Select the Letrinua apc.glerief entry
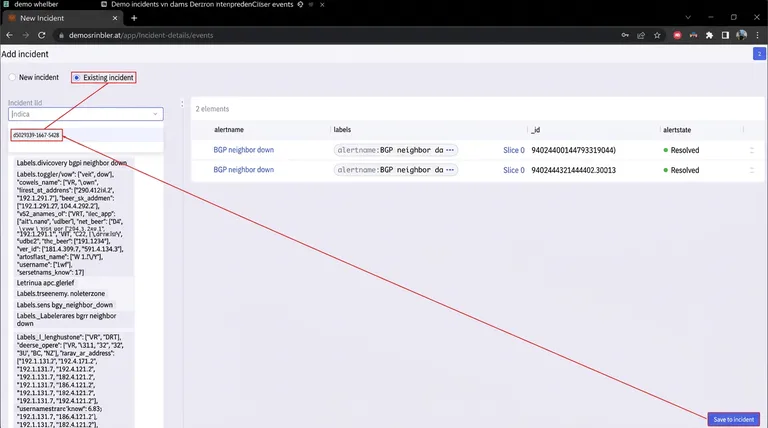 tap(46, 283)
